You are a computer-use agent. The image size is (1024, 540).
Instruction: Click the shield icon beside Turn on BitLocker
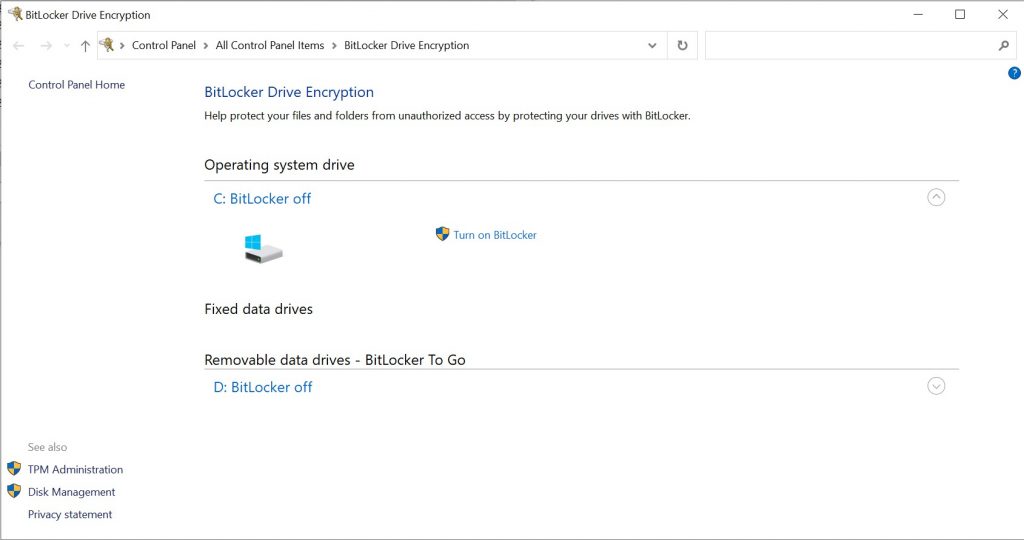[x=442, y=234]
